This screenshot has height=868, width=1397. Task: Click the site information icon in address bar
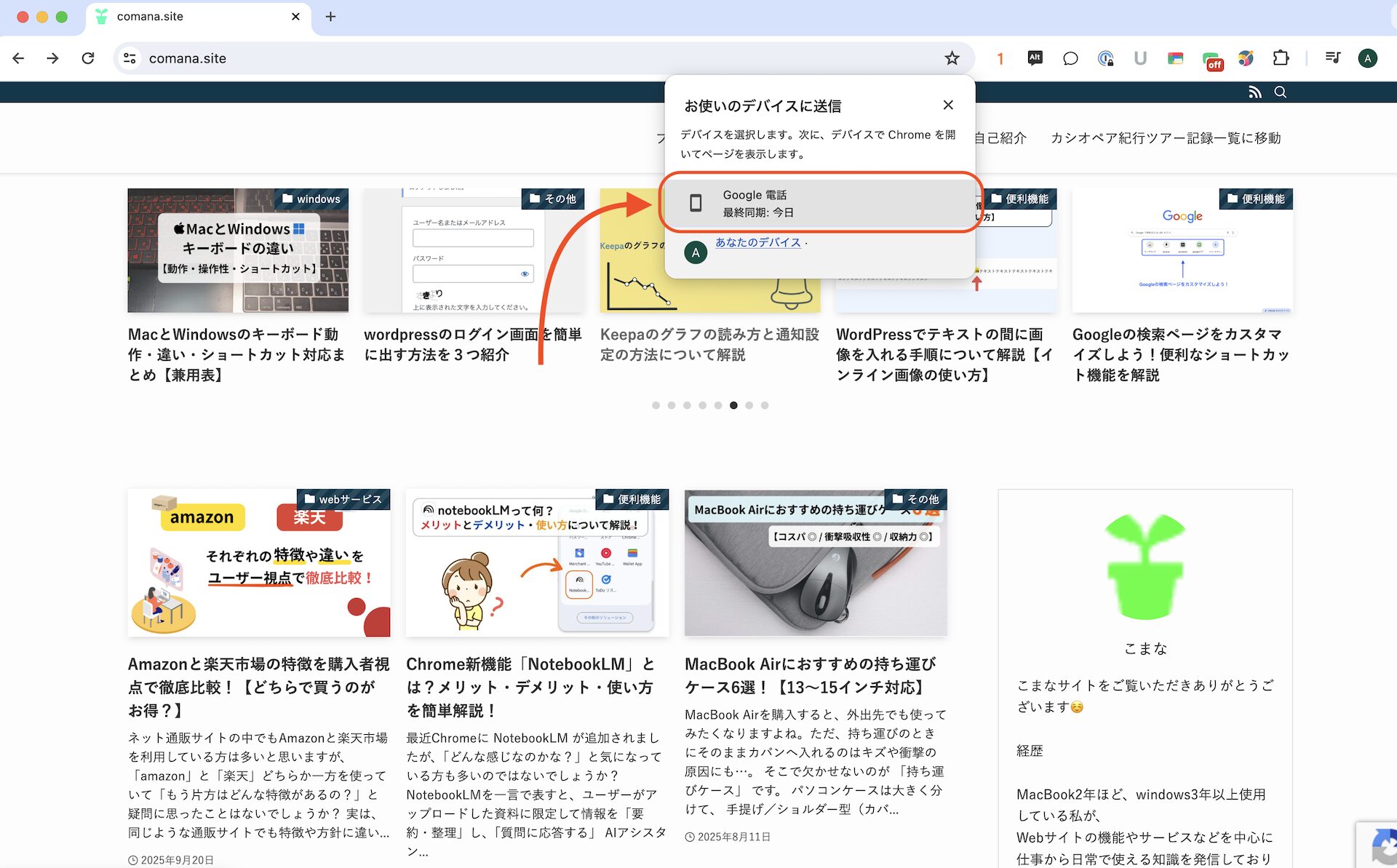click(130, 58)
